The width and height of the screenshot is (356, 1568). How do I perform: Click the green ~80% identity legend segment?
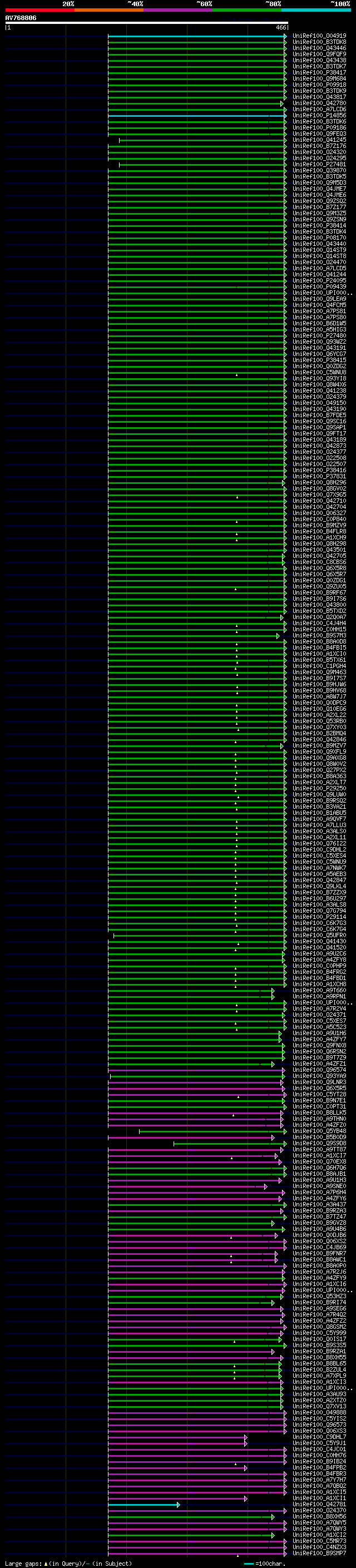point(247,10)
